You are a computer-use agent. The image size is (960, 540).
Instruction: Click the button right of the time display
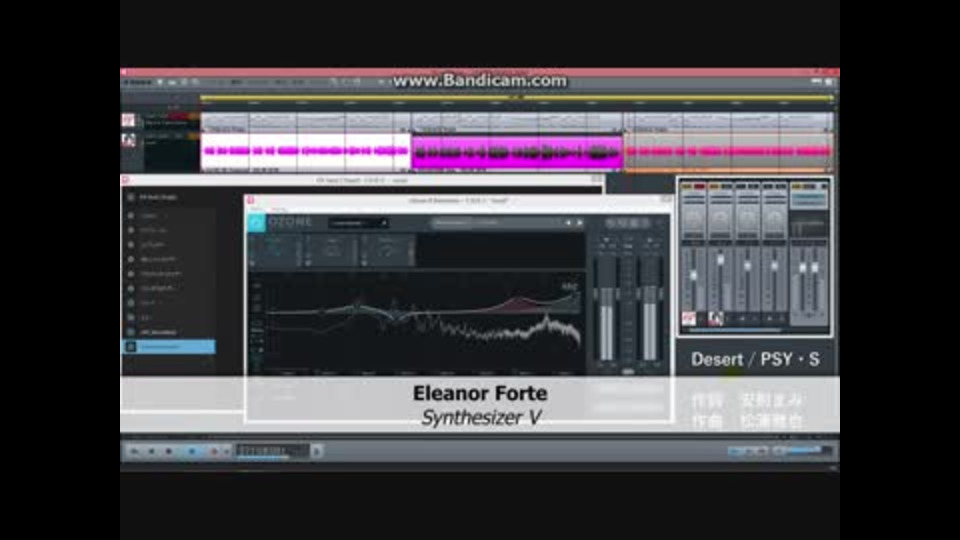point(317,452)
